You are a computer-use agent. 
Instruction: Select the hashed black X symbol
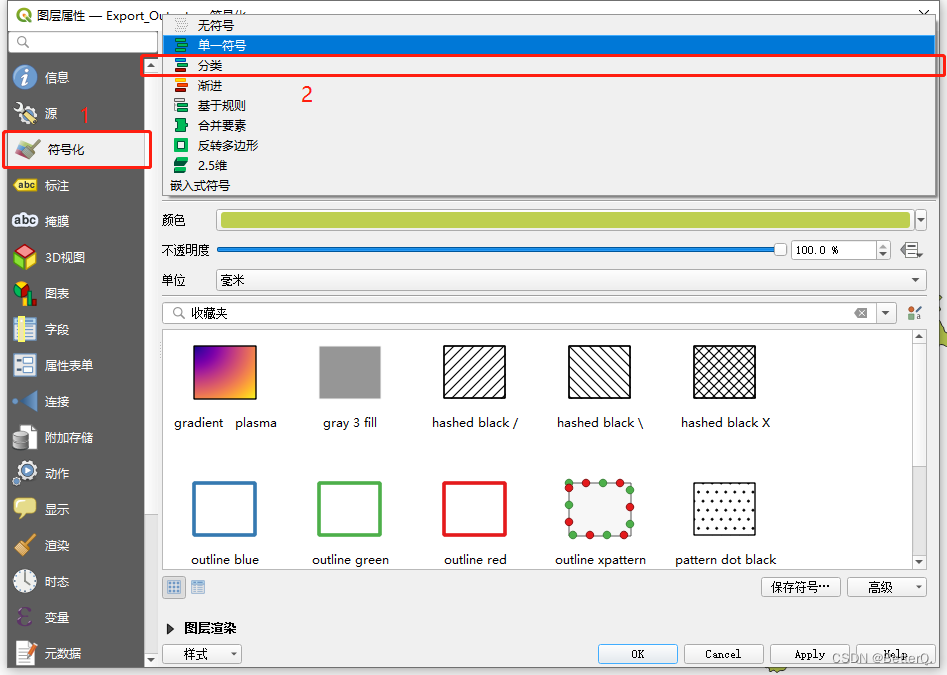[x=725, y=386]
